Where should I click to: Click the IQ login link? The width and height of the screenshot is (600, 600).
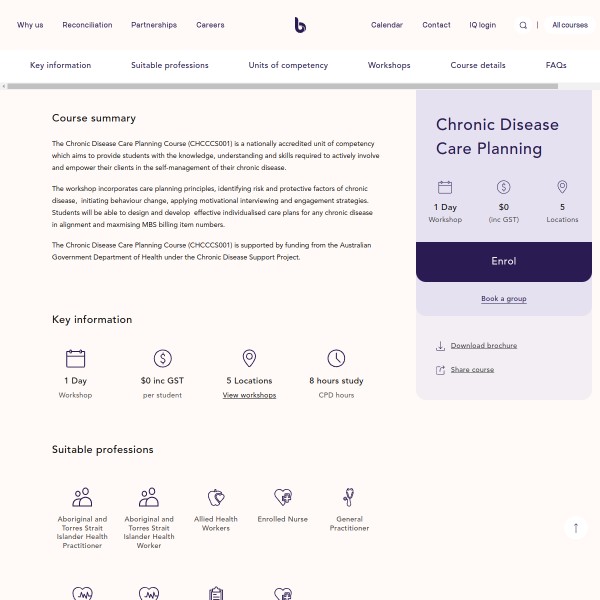click(482, 25)
